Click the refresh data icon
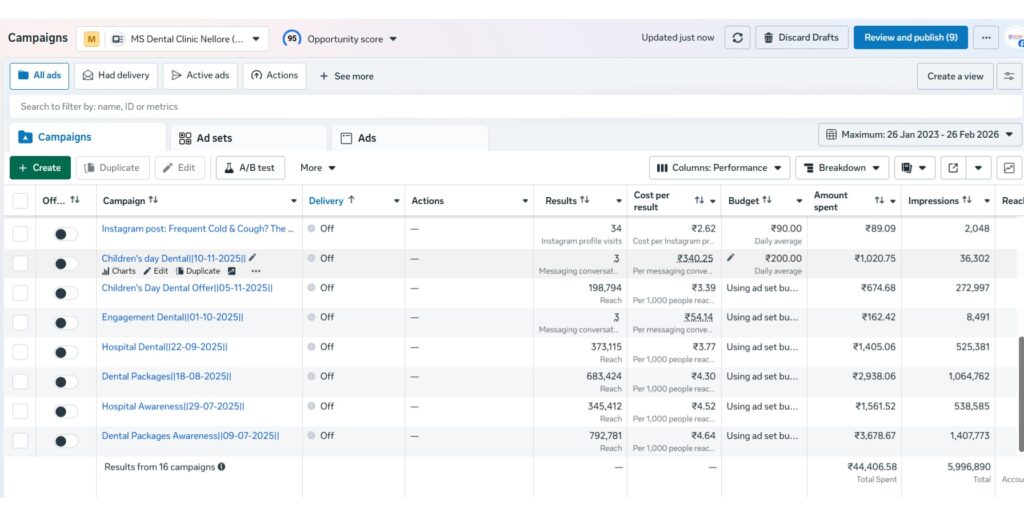This screenshot has width=1024, height=532. [737, 38]
